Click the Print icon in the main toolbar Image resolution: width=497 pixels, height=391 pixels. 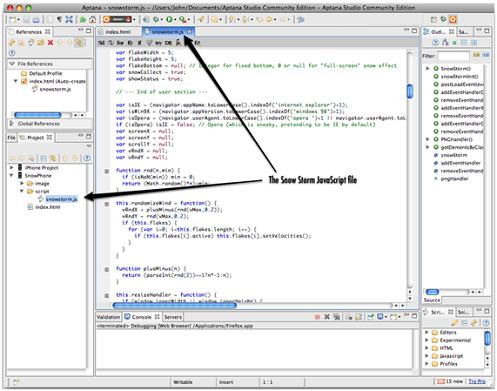36,20
